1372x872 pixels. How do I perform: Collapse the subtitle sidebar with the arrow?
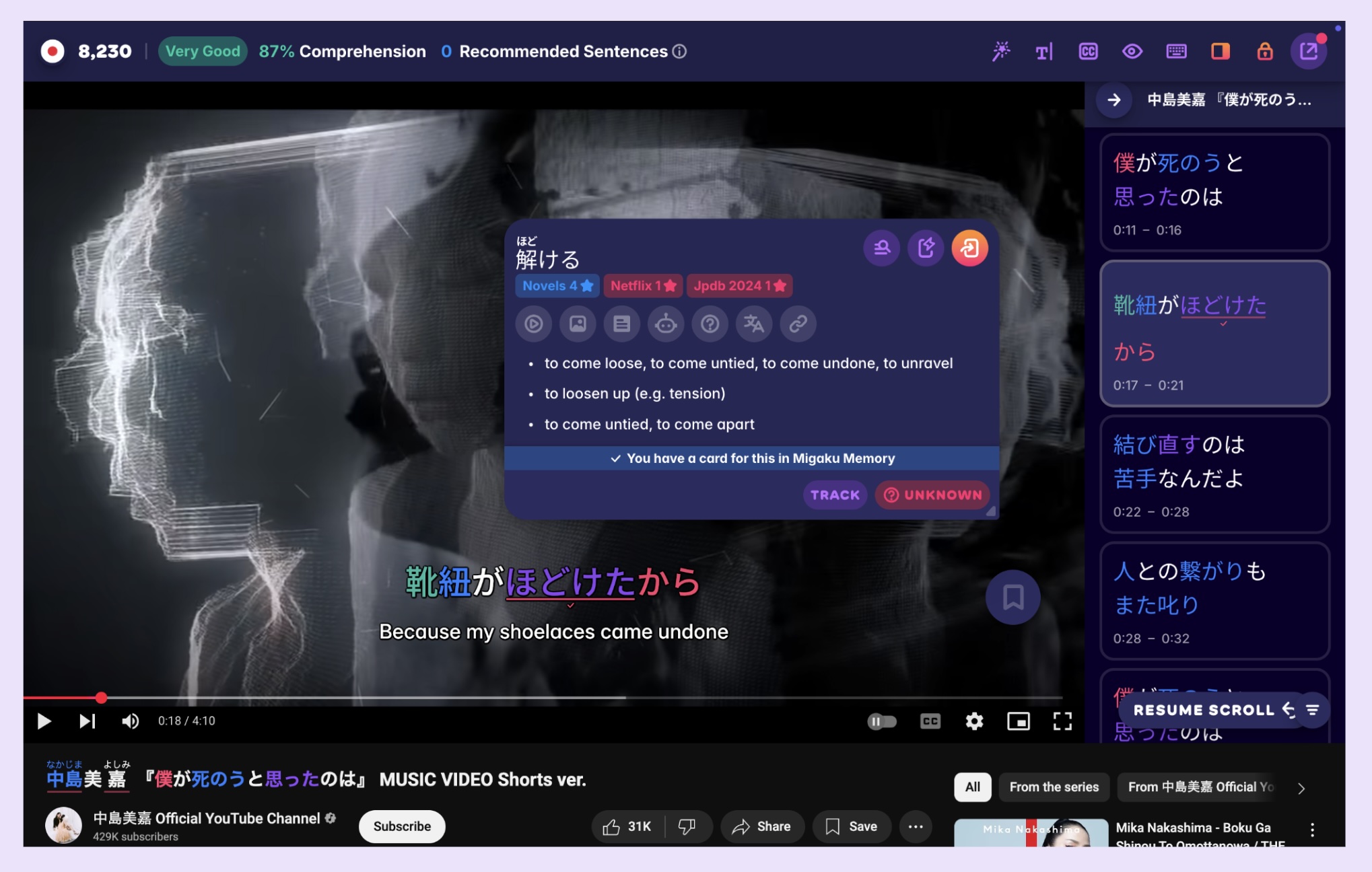[x=1113, y=100]
